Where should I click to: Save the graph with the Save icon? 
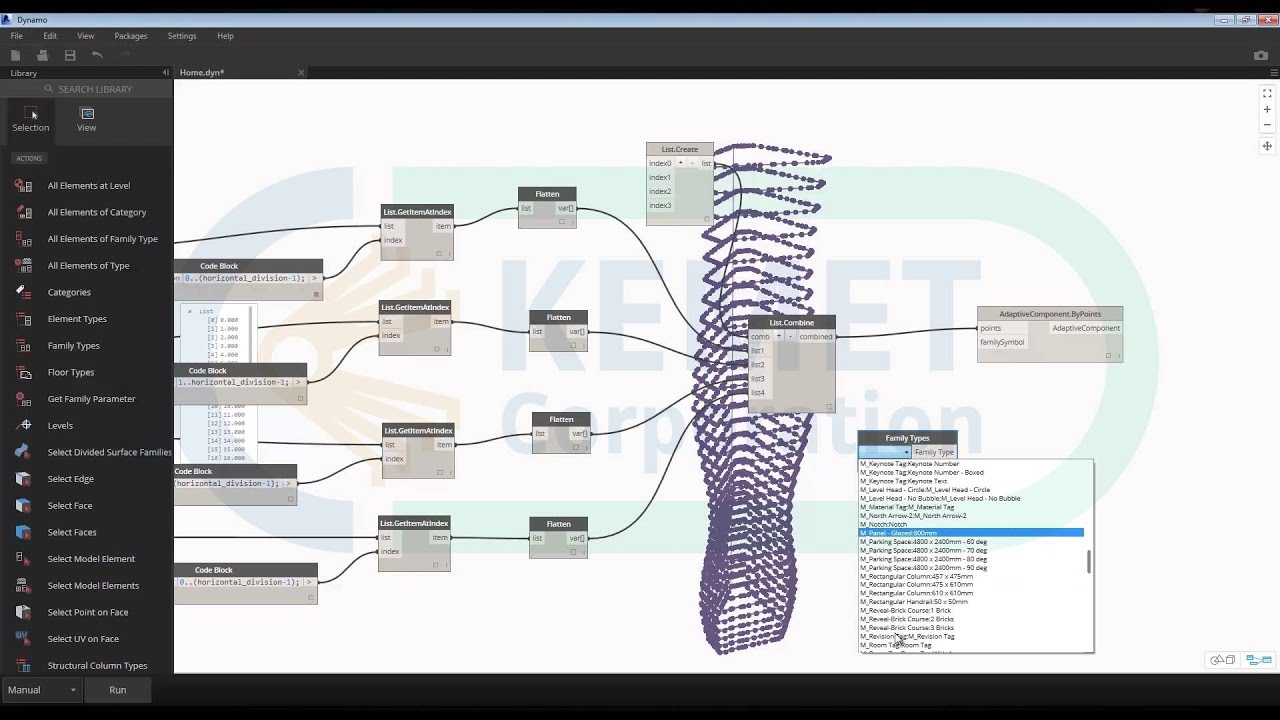[68, 55]
